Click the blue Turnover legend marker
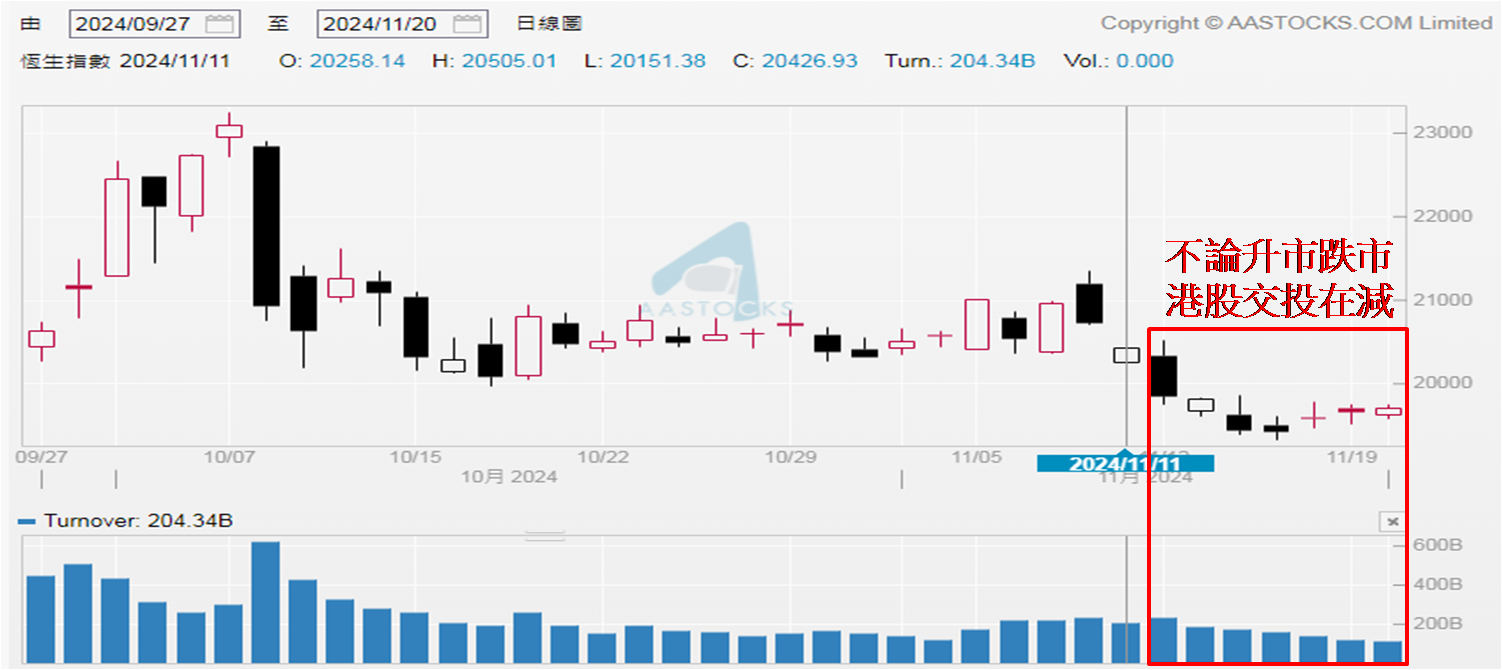 [x=27, y=521]
